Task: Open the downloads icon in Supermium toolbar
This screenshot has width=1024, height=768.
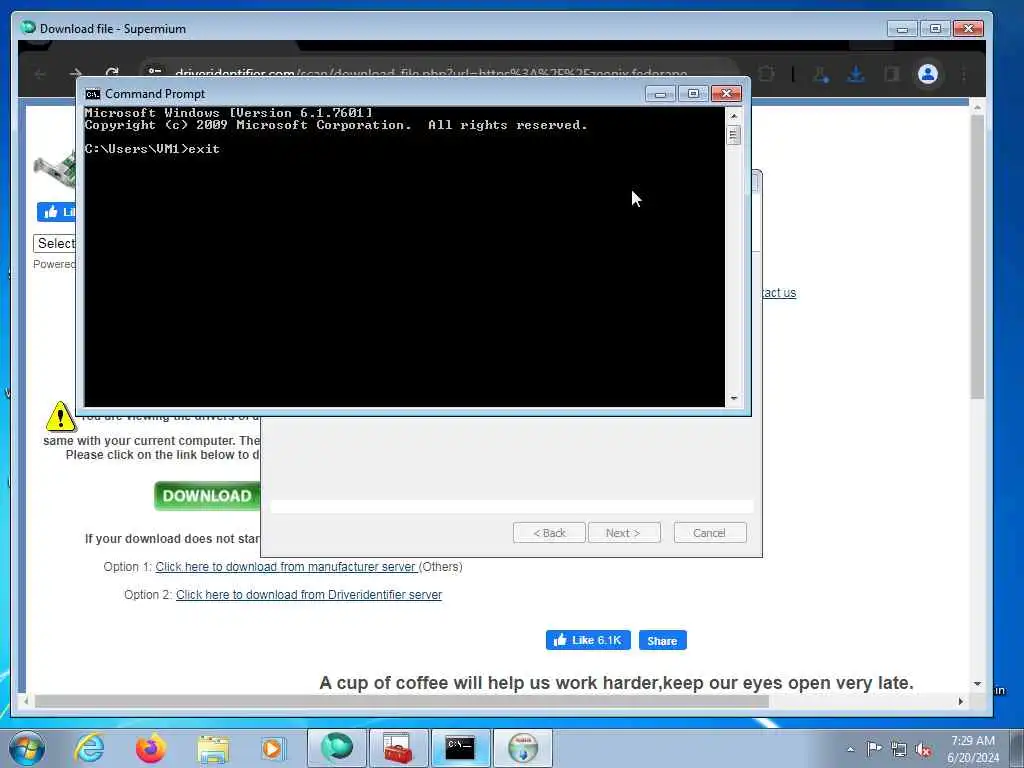Action: point(856,74)
